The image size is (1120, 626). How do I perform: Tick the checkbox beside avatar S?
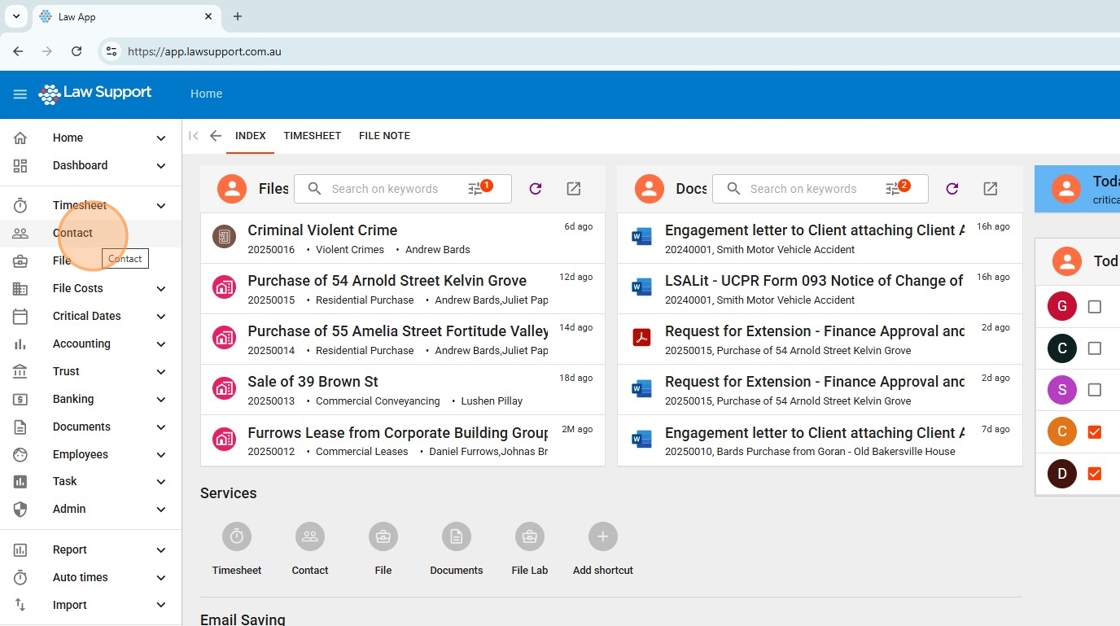point(1094,390)
